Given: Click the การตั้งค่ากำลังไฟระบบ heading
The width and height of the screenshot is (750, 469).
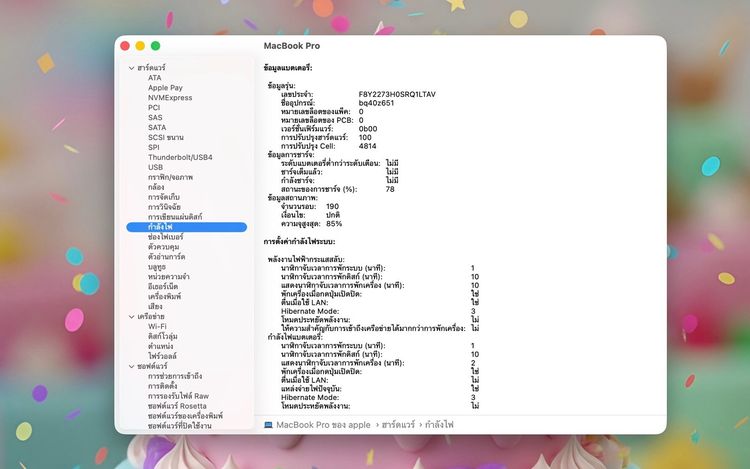Looking at the screenshot, I should point(299,242).
